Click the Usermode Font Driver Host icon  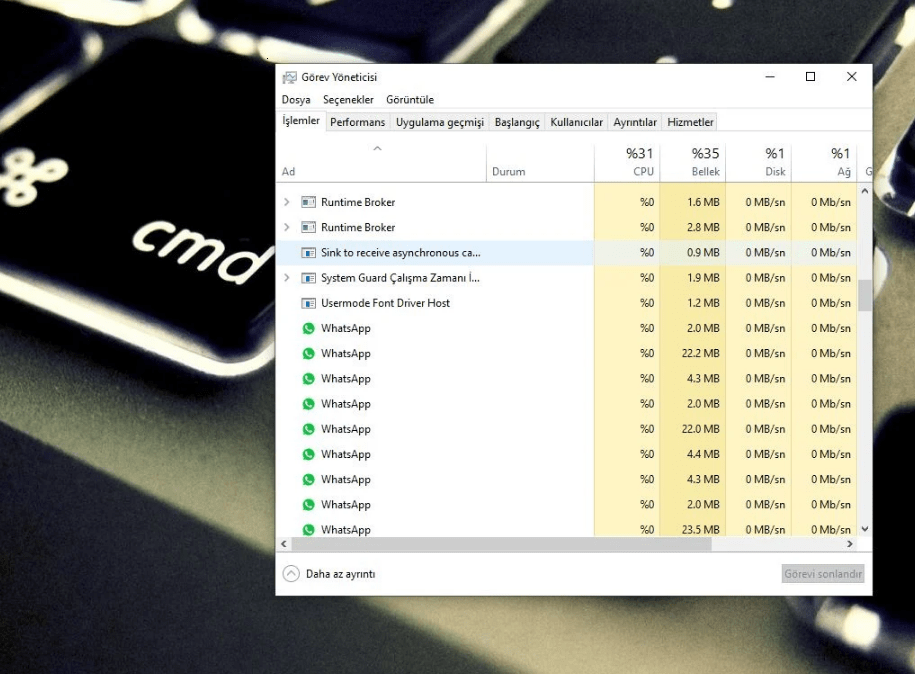pos(308,303)
